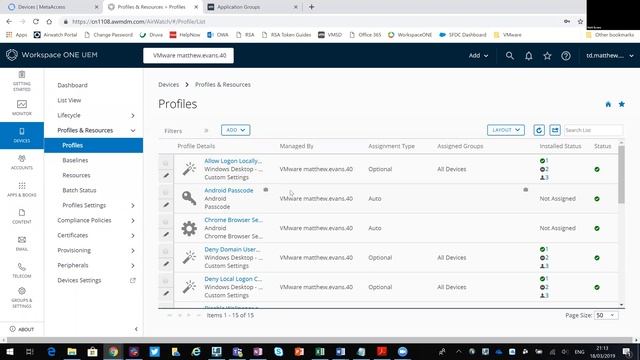The width and height of the screenshot is (640, 360).
Task: Expand the Lifecycle submenu
Action: click(133, 116)
